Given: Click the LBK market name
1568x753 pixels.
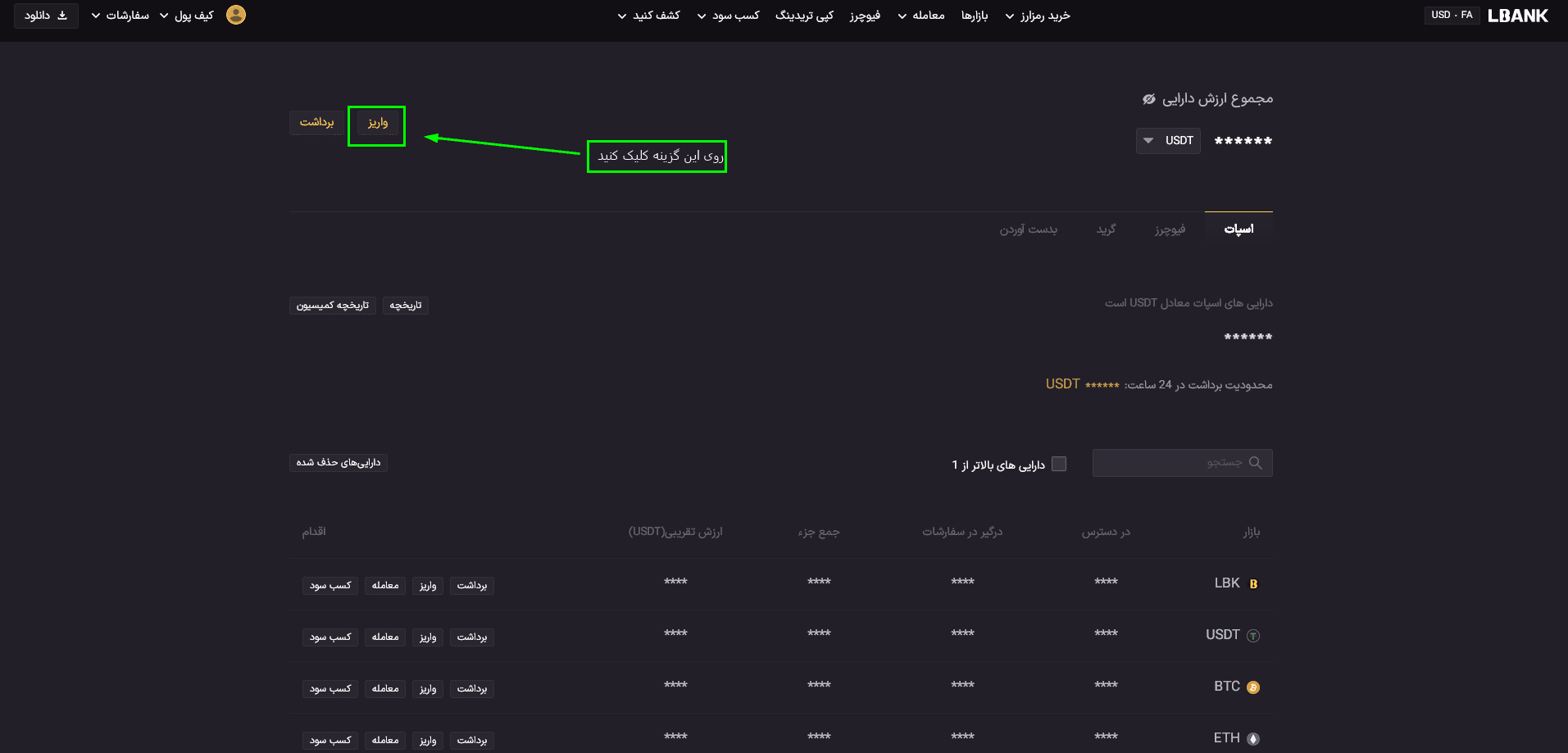Looking at the screenshot, I should click(1227, 583).
